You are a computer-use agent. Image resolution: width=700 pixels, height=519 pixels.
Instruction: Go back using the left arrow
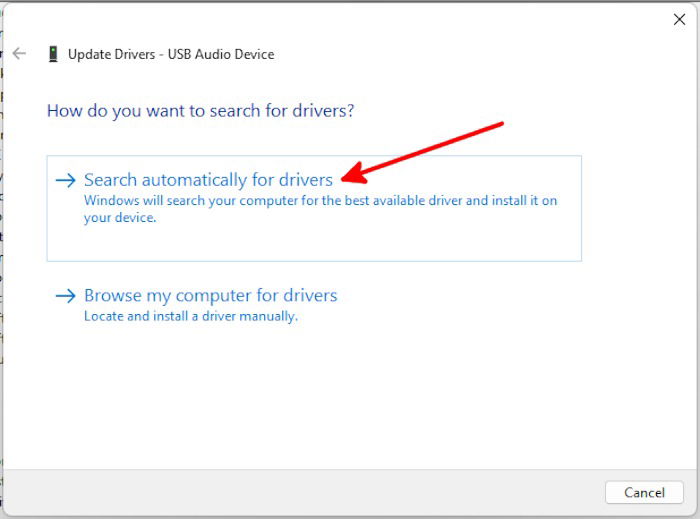click(x=19, y=54)
